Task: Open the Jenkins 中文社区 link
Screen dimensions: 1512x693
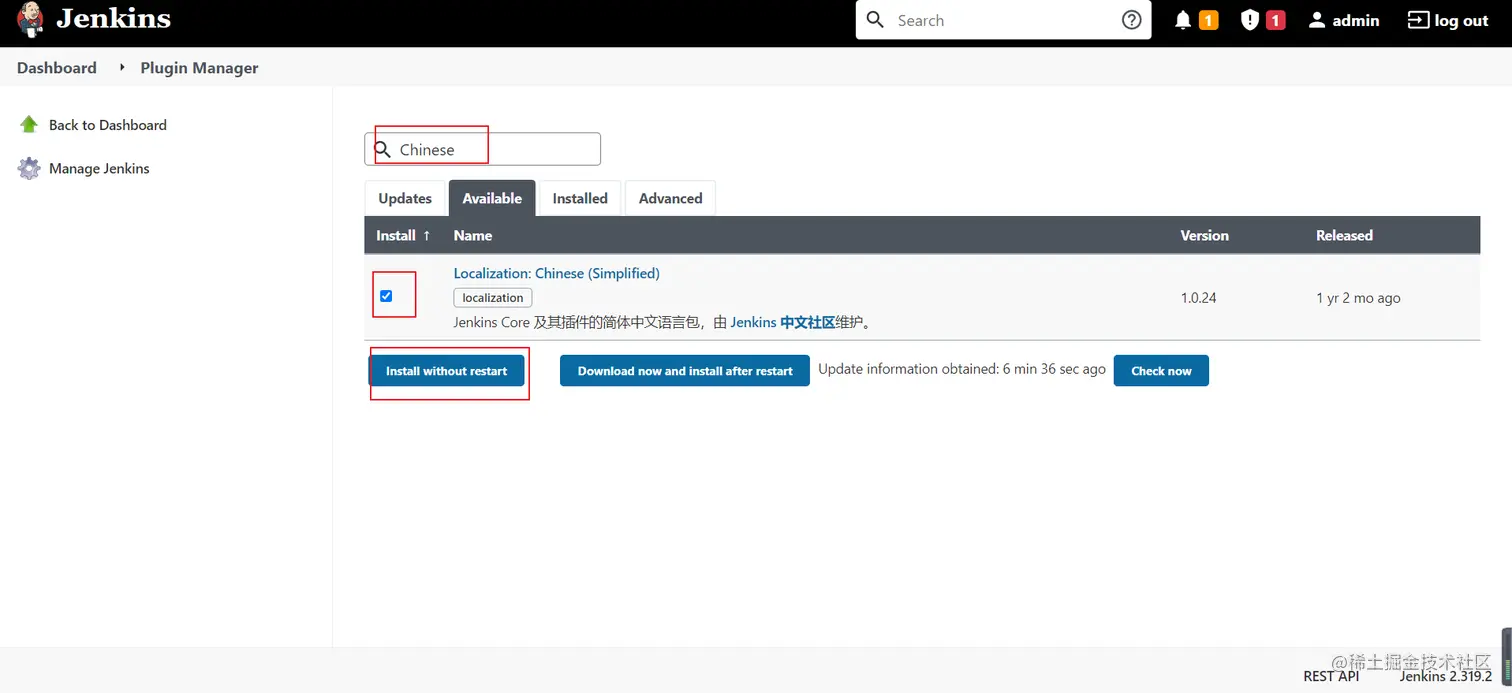Action: [783, 322]
